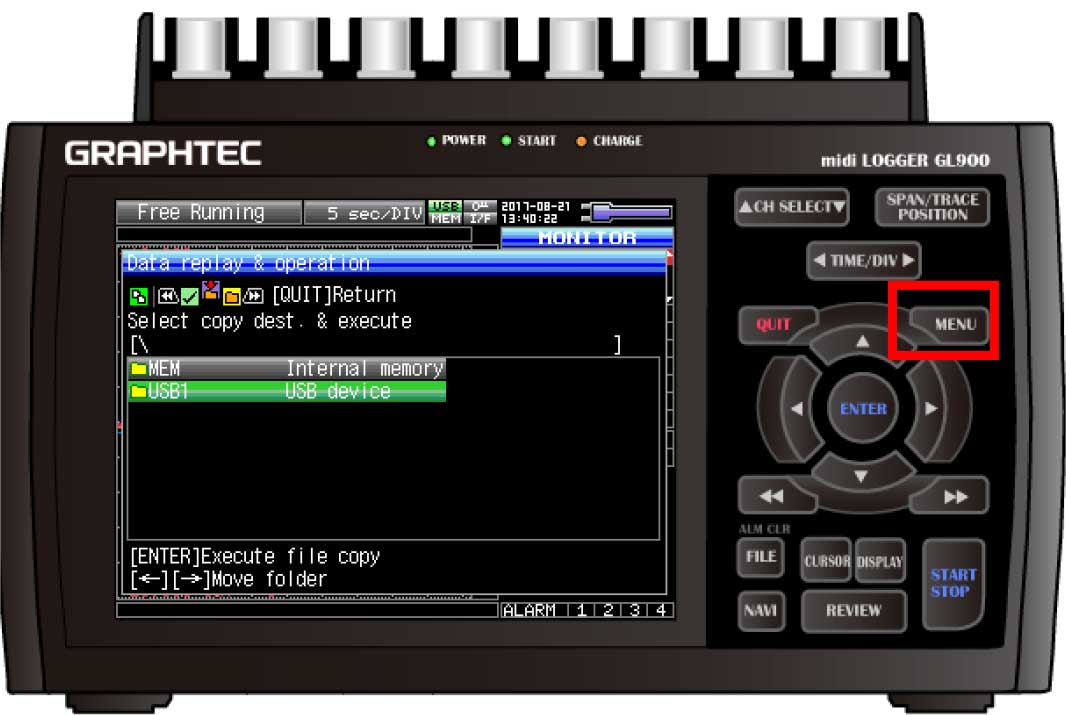Click alarm indicator 2
Viewport: 1066px width, 715px height.
click(608, 610)
